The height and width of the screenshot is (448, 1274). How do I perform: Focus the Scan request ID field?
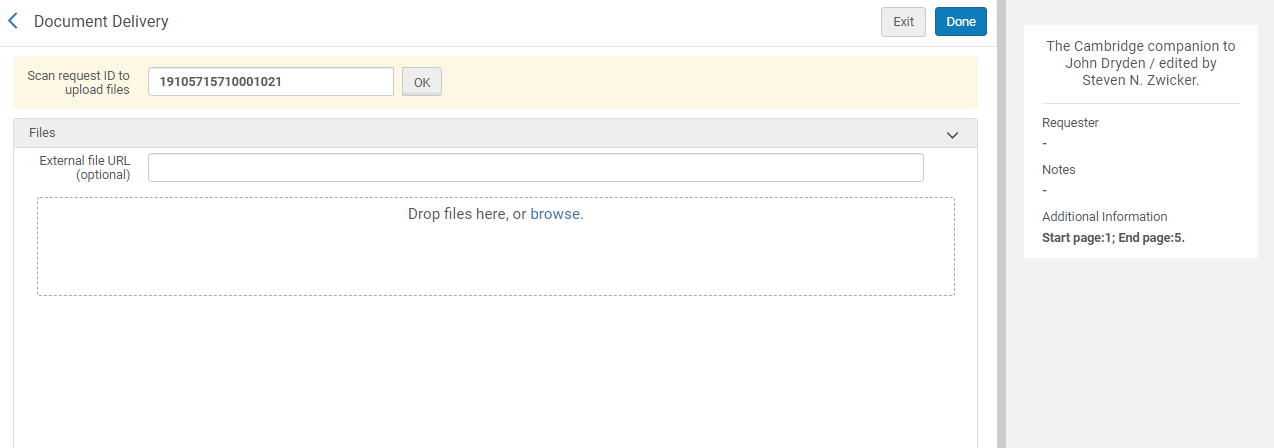pos(270,82)
